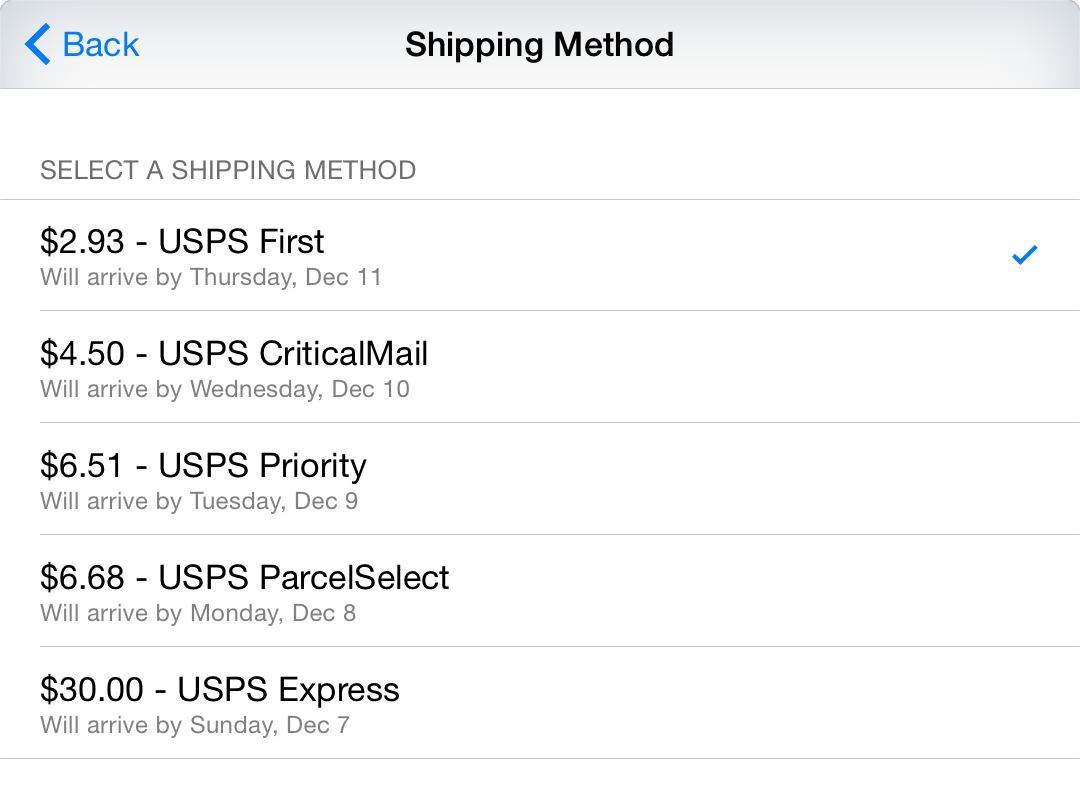Tap the Tuesday, Dec 9 arrival line
1080x799 pixels.
pyautogui.click(x=199, y=501)
